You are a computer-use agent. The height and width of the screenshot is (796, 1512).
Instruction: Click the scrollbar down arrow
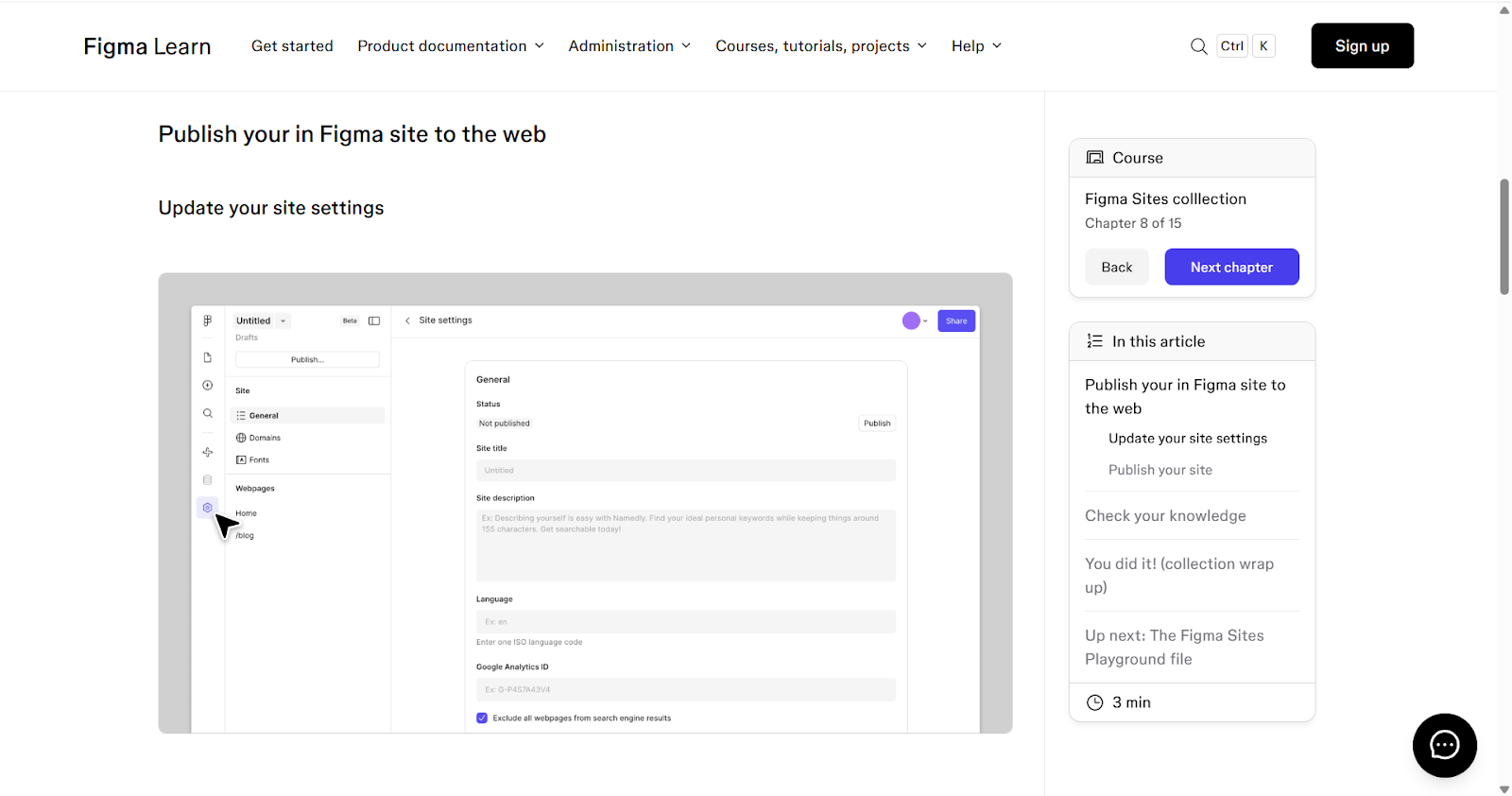[x=1503, y=788]
